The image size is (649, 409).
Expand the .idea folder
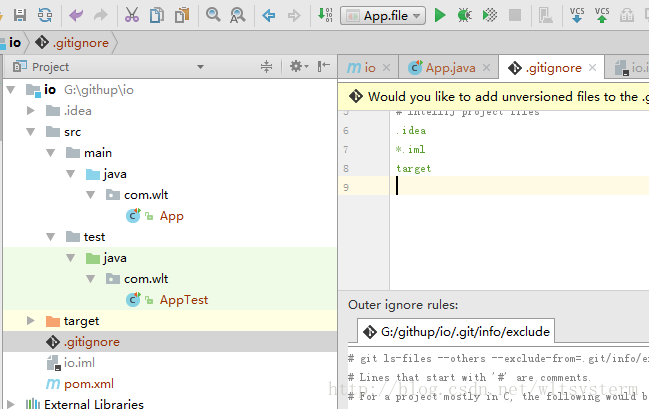(31, 111)
